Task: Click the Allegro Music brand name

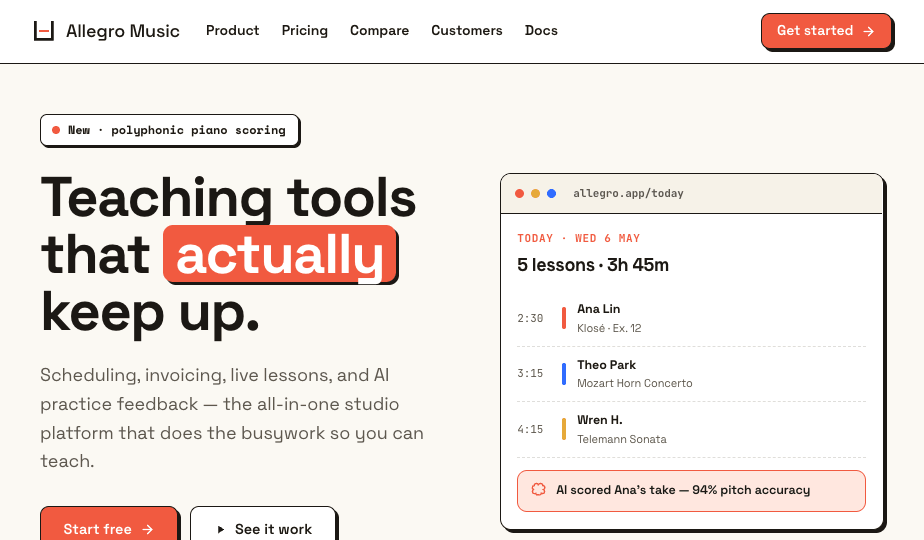Action: click(123, 31)
